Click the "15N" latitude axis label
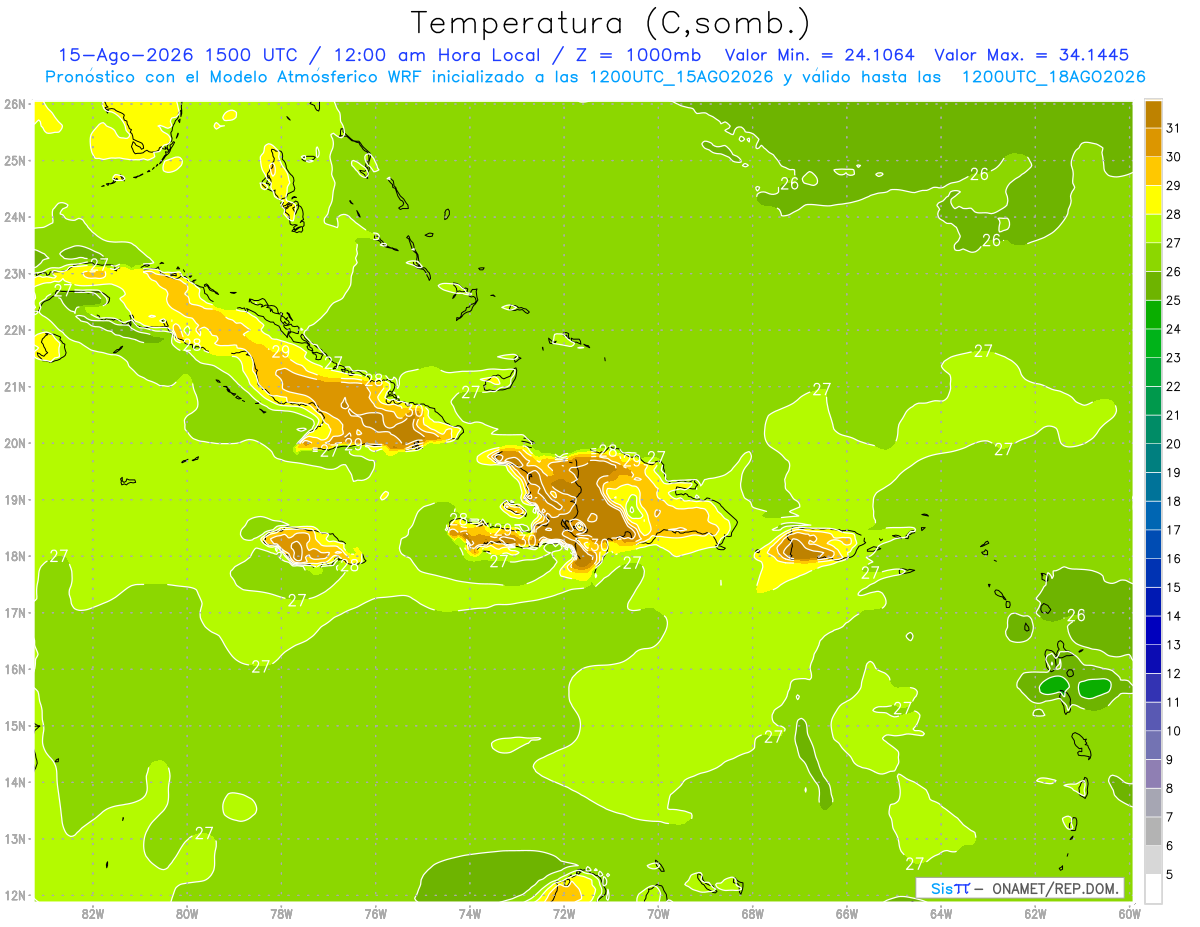The height and width of the screenshot is (927, 1200). click(x=15, y=725)
